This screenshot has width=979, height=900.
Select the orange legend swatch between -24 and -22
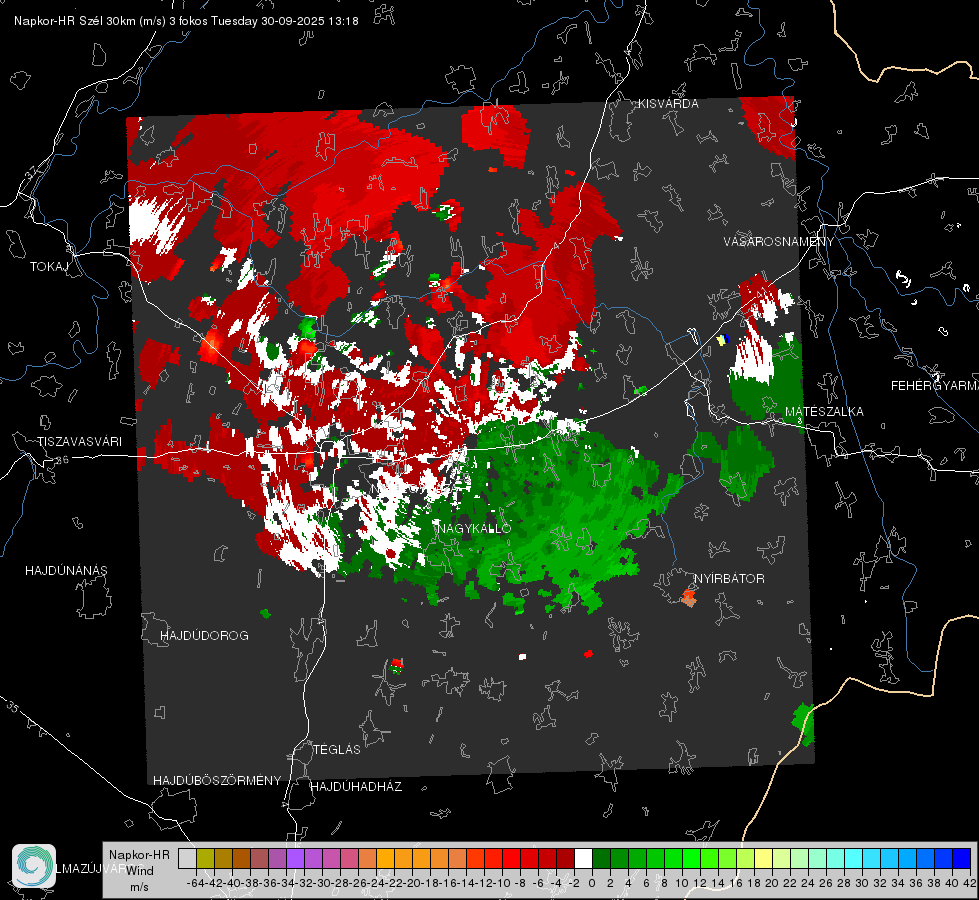(x=385, y=859)
